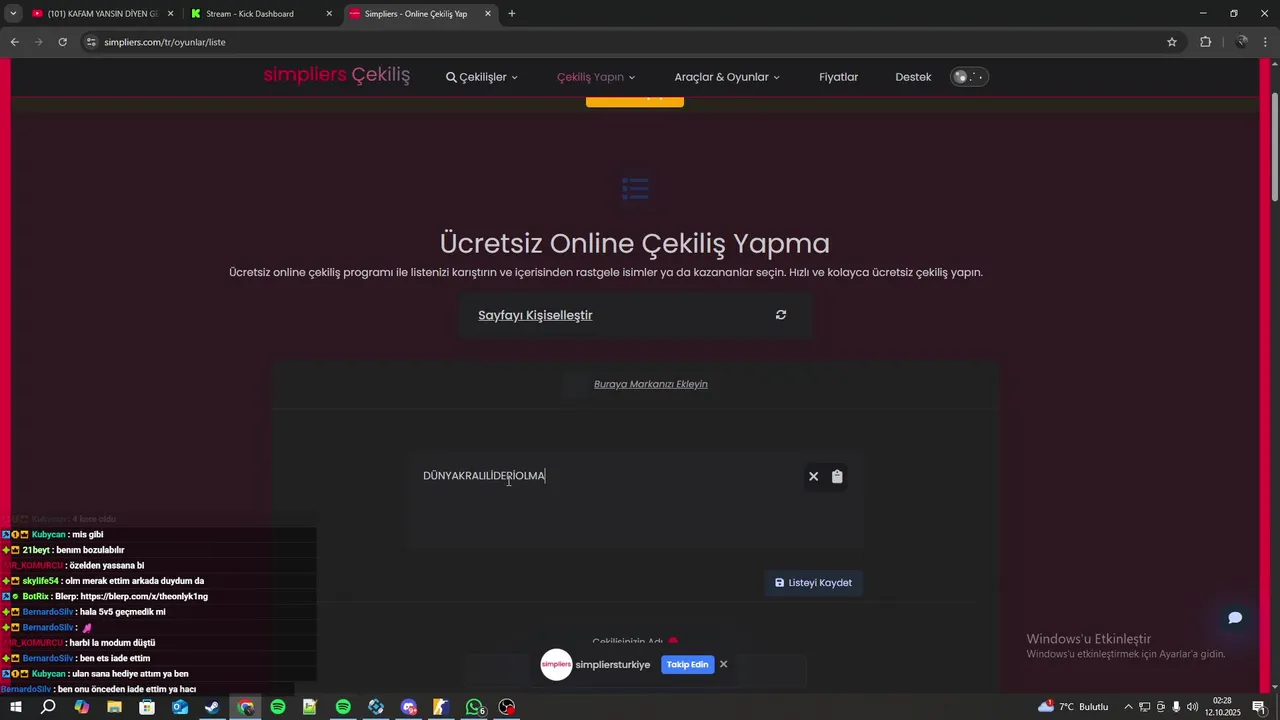Open the Windows Start menu
Viewport: 1280px width, 720px height.
coord(15,707)
